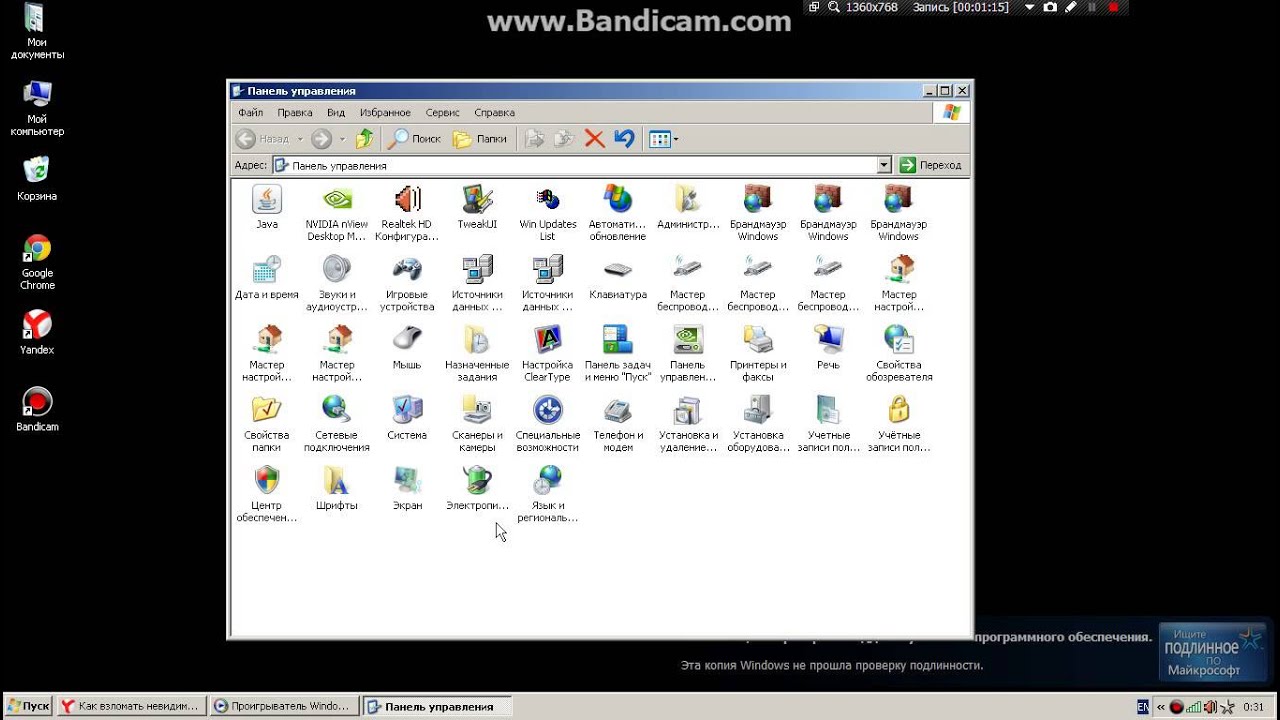This screenshot has height=720, width=1280.
Task: Open Дата и время settings
Action: pos(267,278)
